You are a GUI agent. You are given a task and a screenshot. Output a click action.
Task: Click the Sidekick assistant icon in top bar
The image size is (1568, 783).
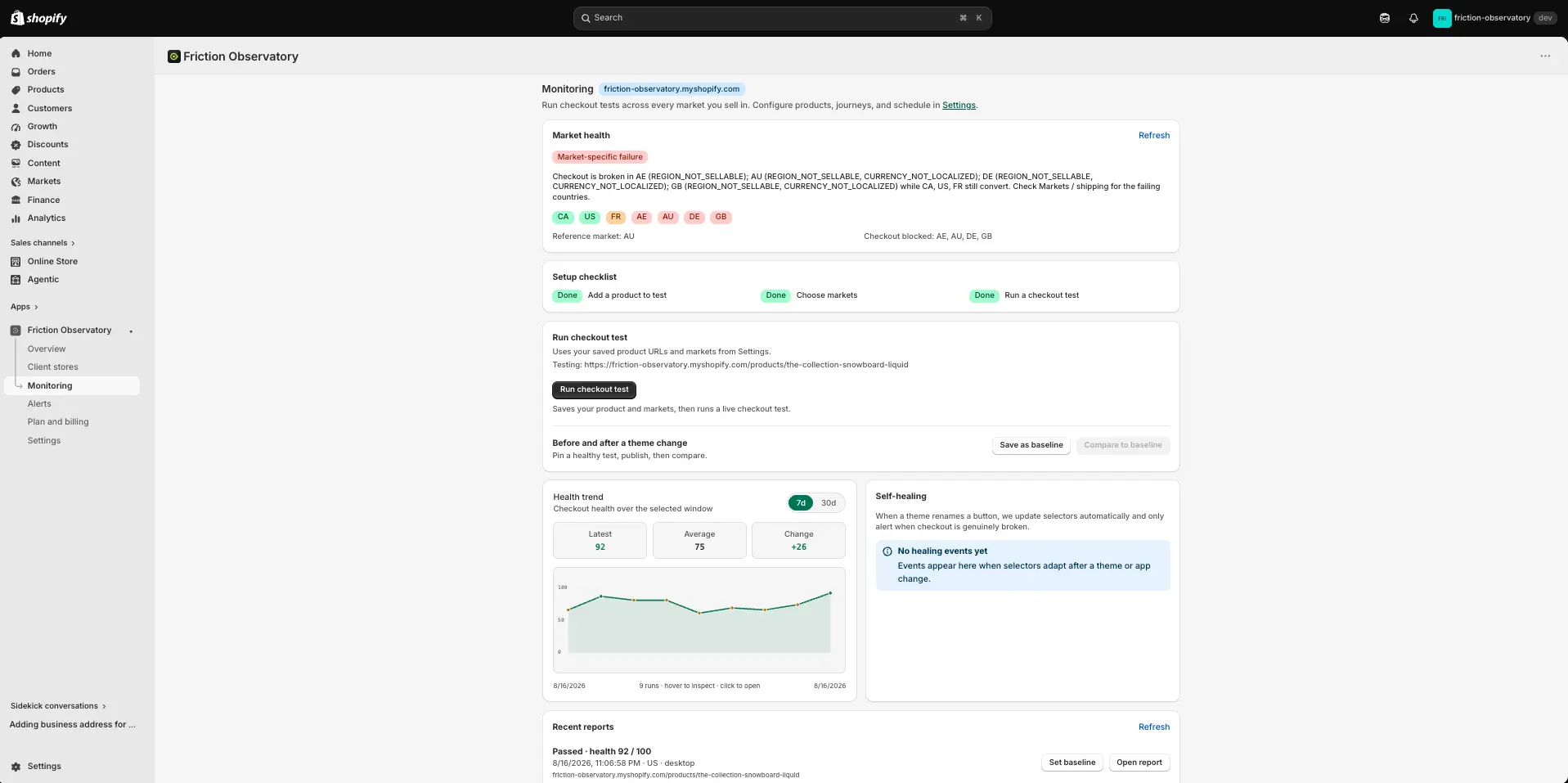1385,18
